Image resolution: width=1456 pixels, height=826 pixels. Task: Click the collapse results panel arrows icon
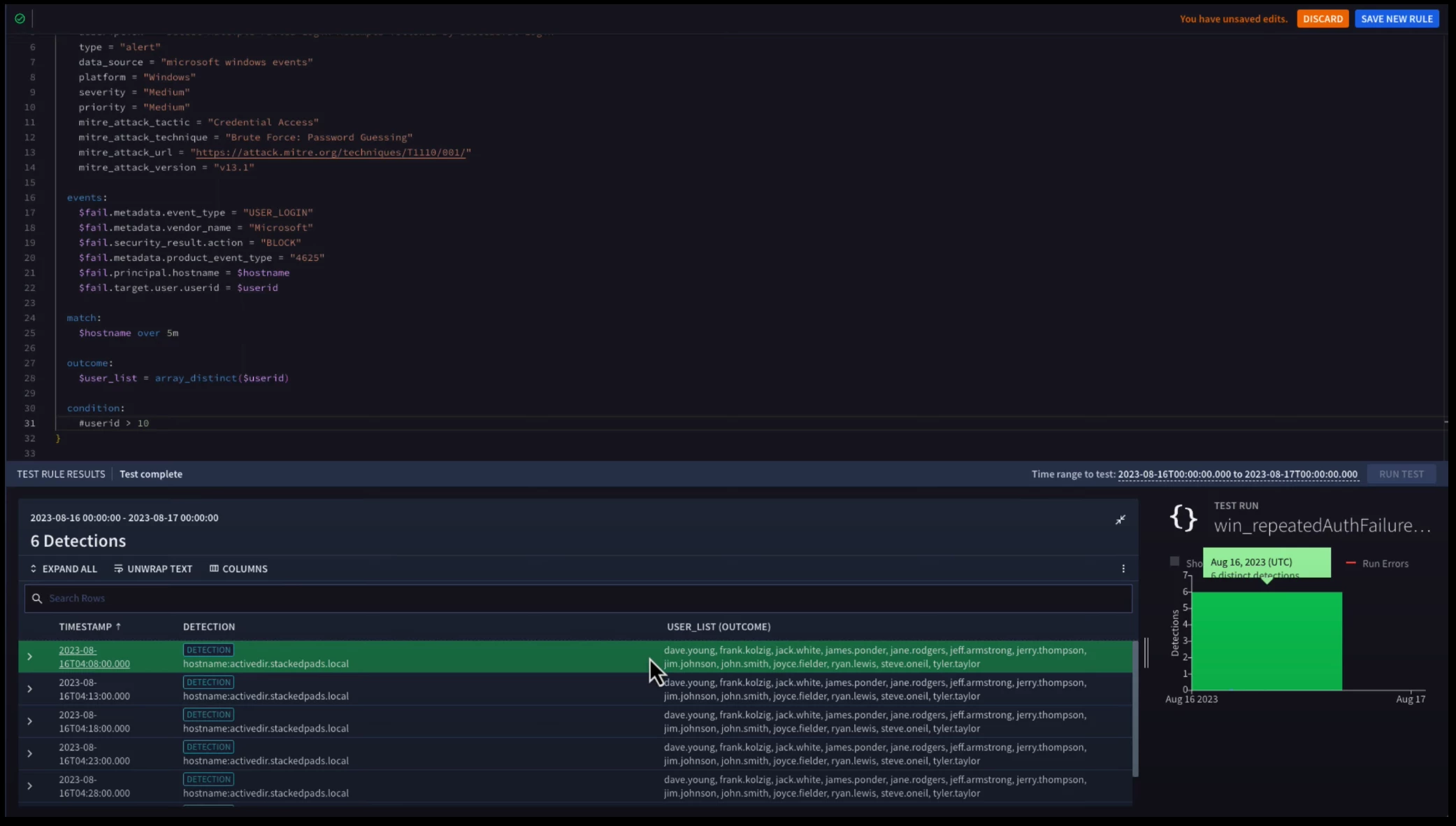point(1120,520)
